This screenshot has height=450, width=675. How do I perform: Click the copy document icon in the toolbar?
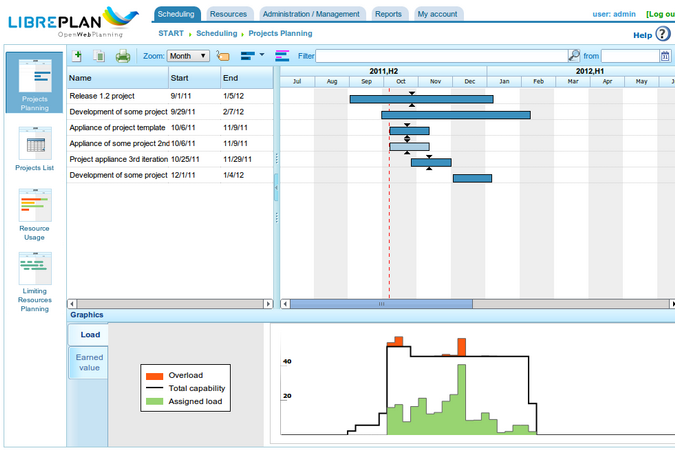(99, 56)
